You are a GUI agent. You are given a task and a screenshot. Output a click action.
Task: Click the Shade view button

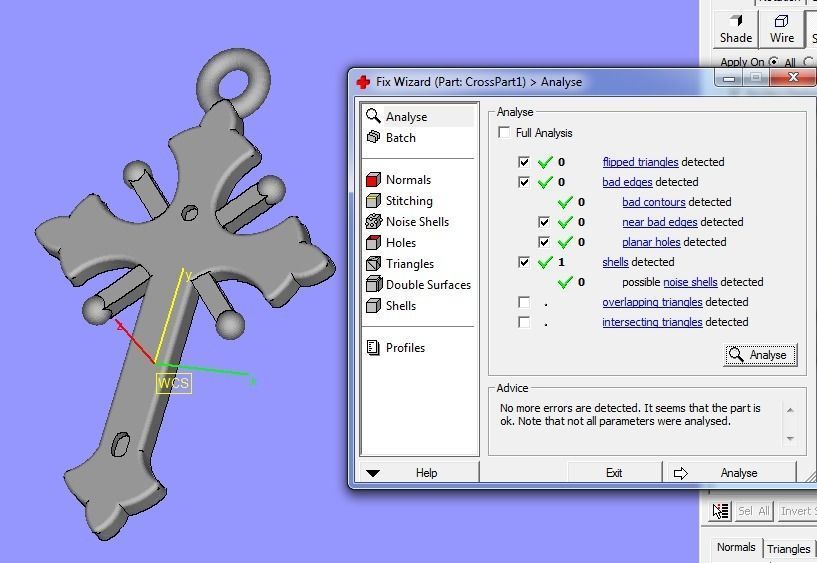tap(736, 29)
